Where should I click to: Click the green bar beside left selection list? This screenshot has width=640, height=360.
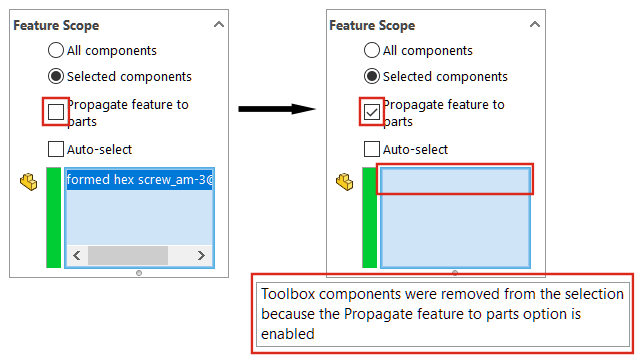point(53,218)
